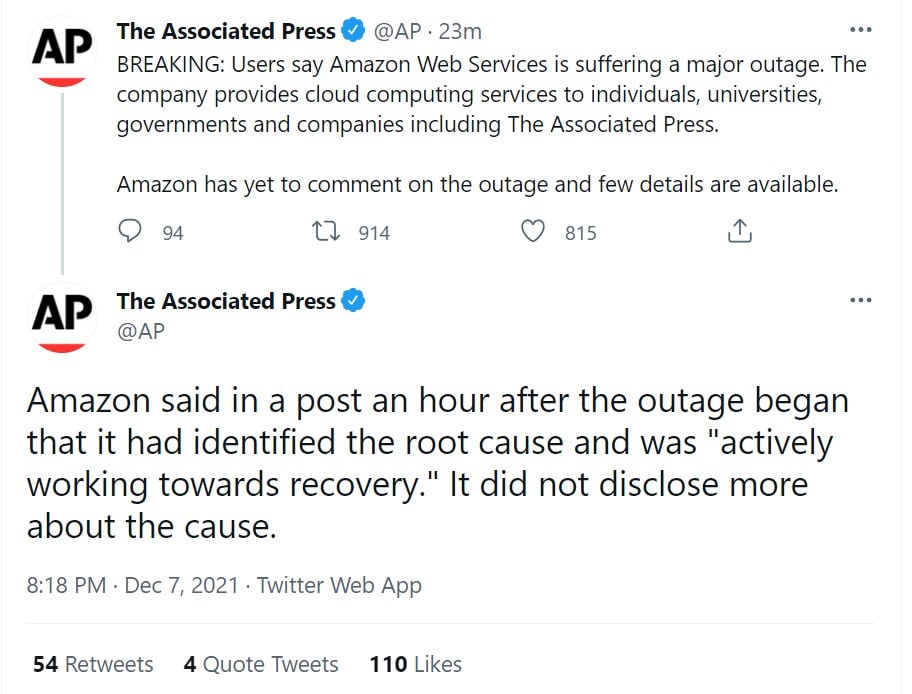Open more options on the second tweet
Viewport: 912px width, 694px height.
[x=861, y=300]
